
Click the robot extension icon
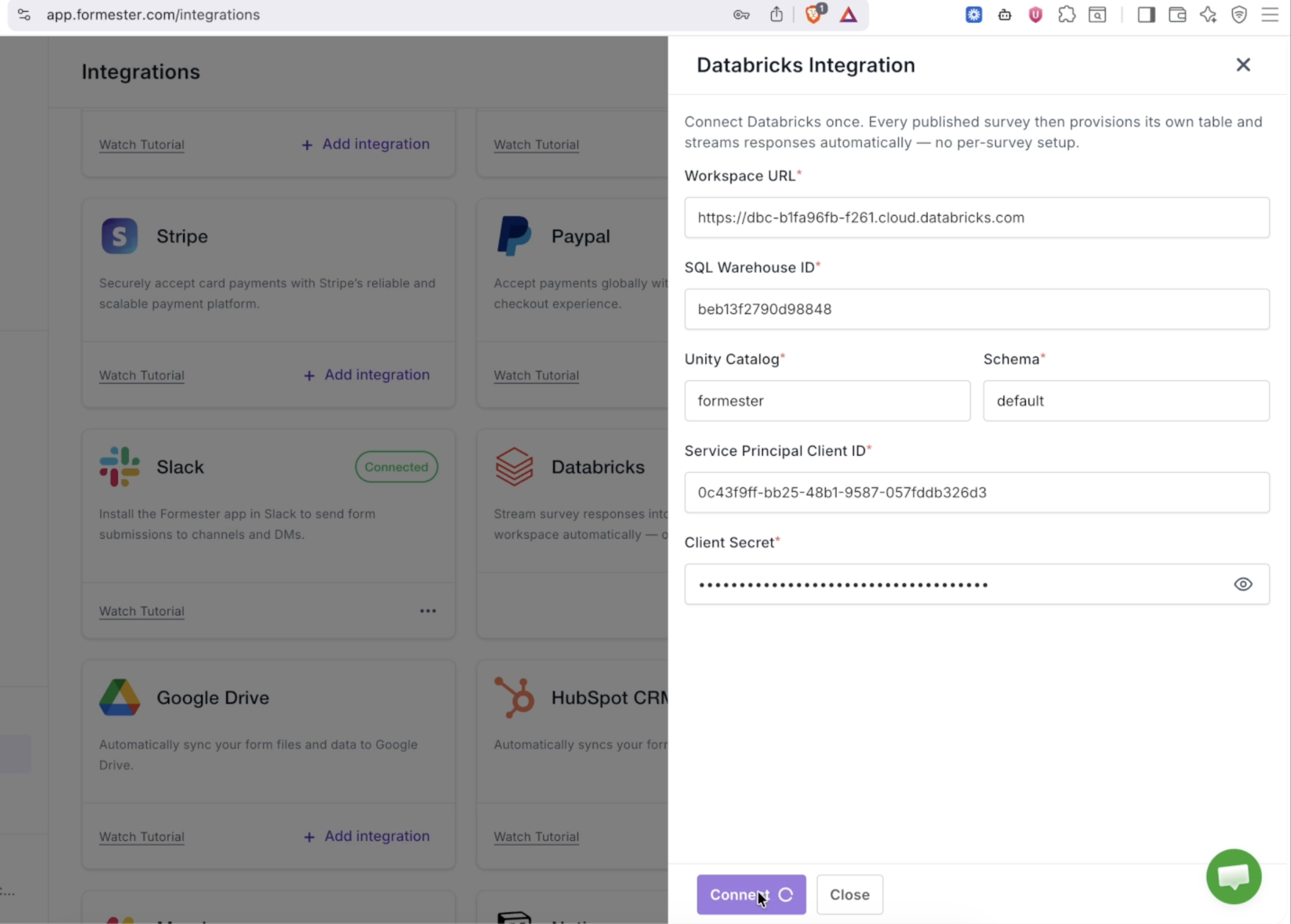pos(1005,15)
